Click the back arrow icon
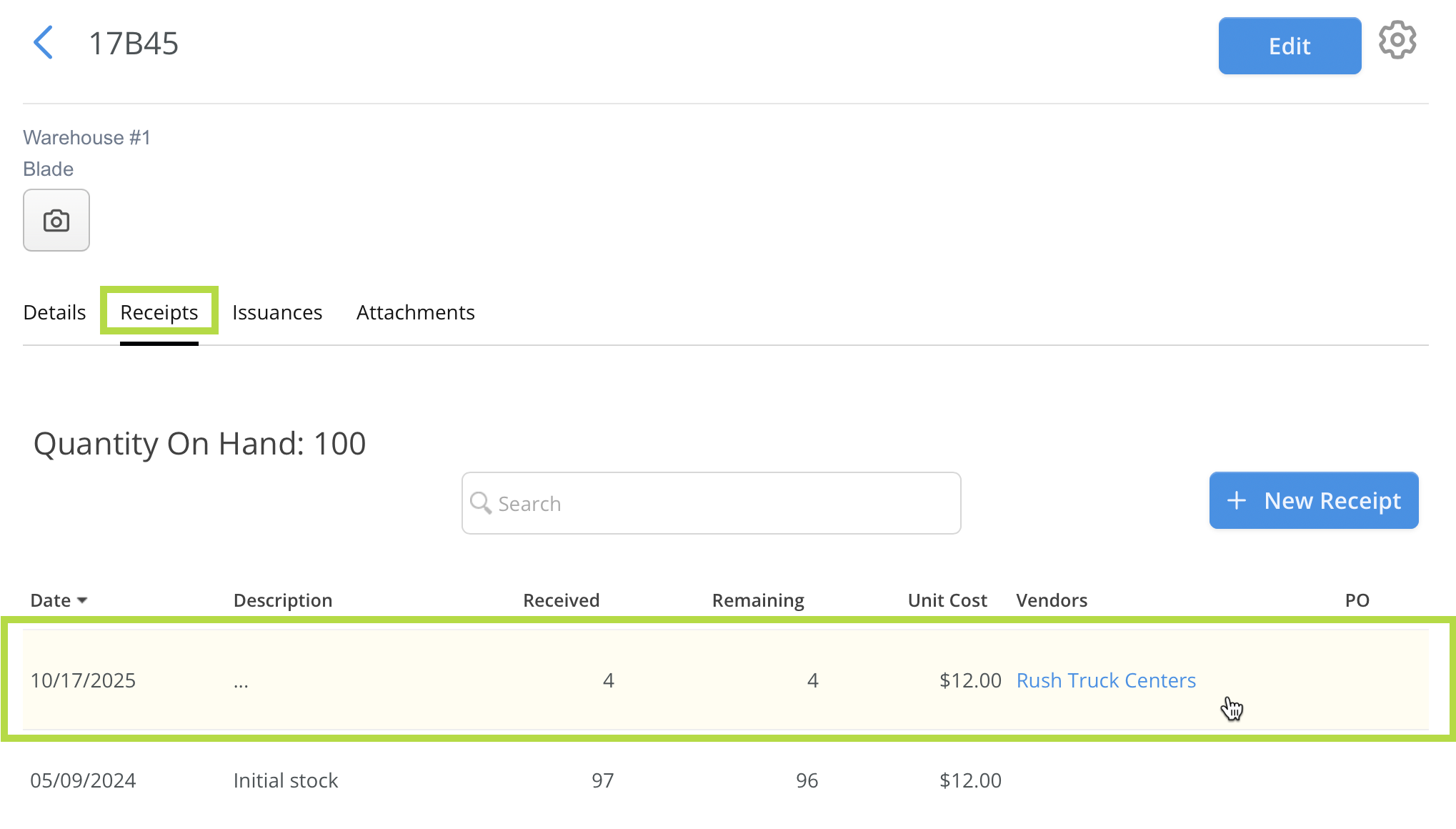Viewport: 1456px width, 829px height. tap(44, 43)
